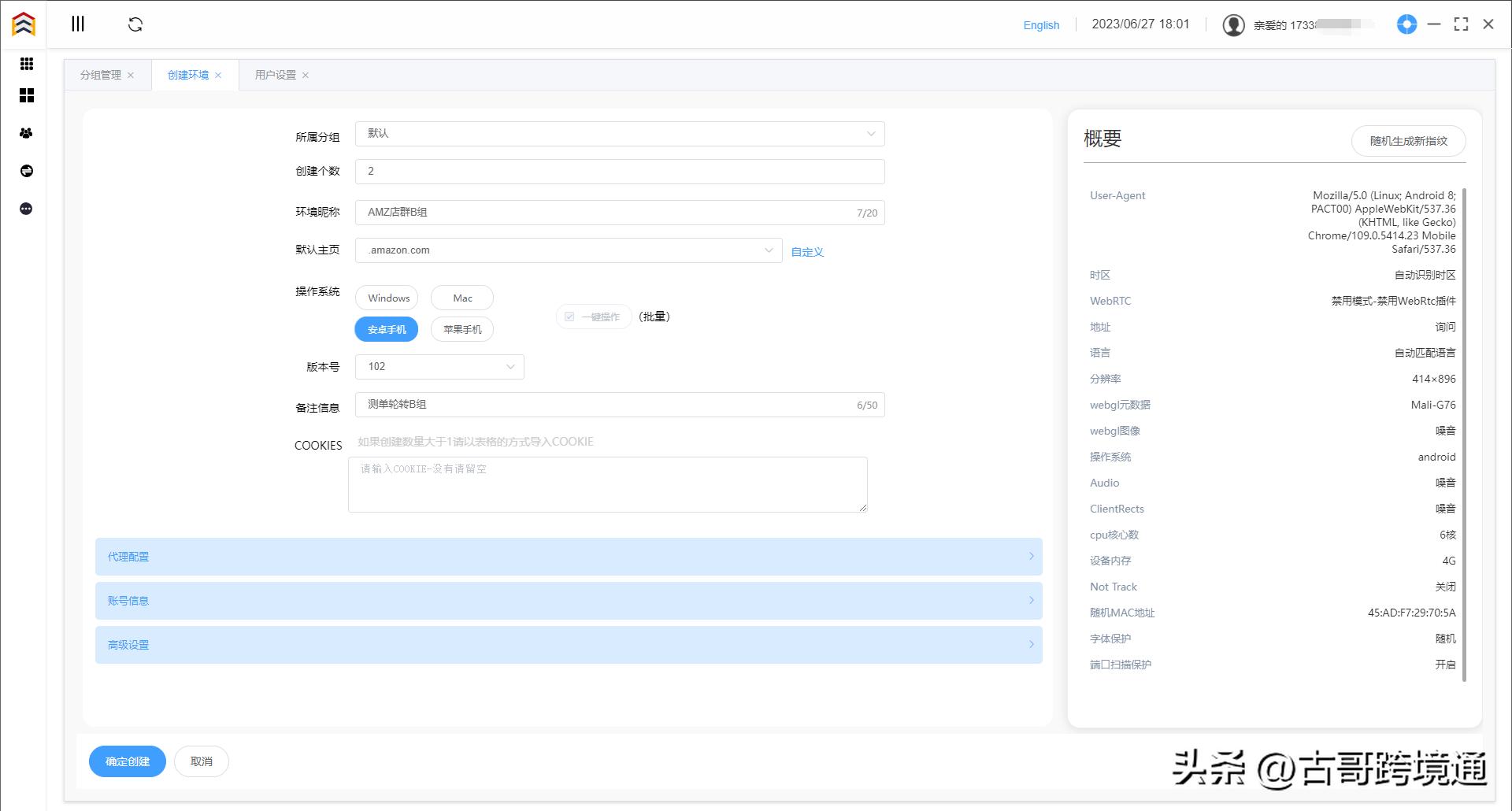Uncheck the 一键操作 checkbox
Viewport: 1512px width, 811px height.
(x=569, y=316)
